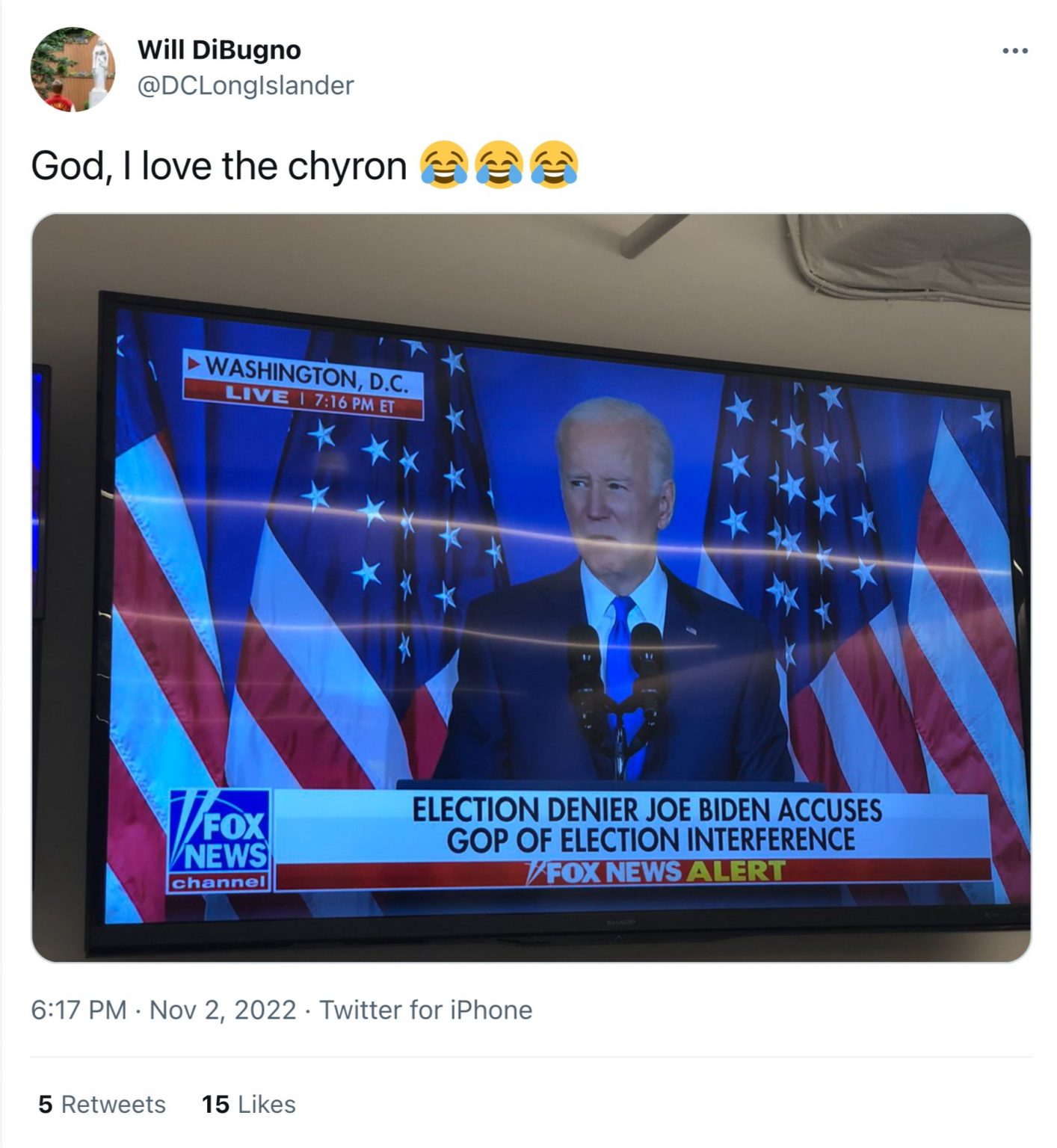This screenshot has width=1057, height=1148.
Task: View the 5 Retweets list
Action: [x=102, y=1104]
